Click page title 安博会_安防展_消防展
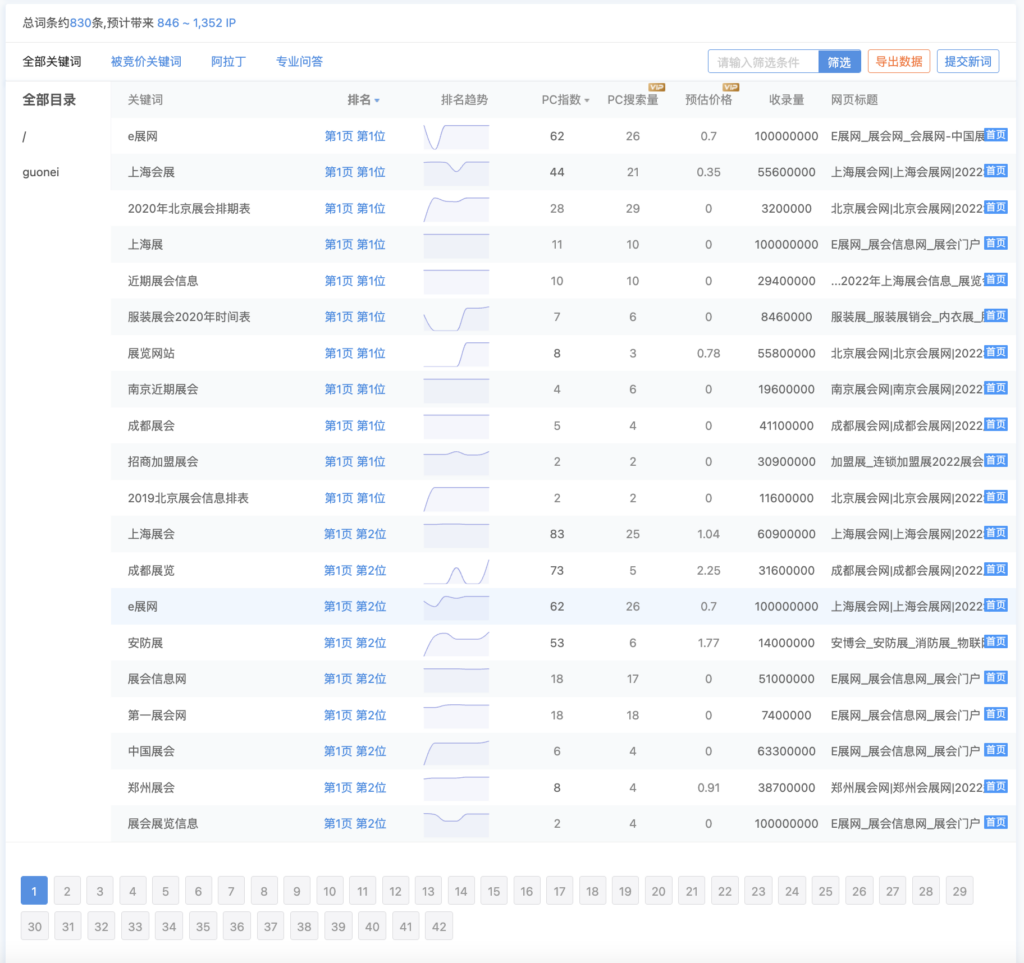 [907, 643]
